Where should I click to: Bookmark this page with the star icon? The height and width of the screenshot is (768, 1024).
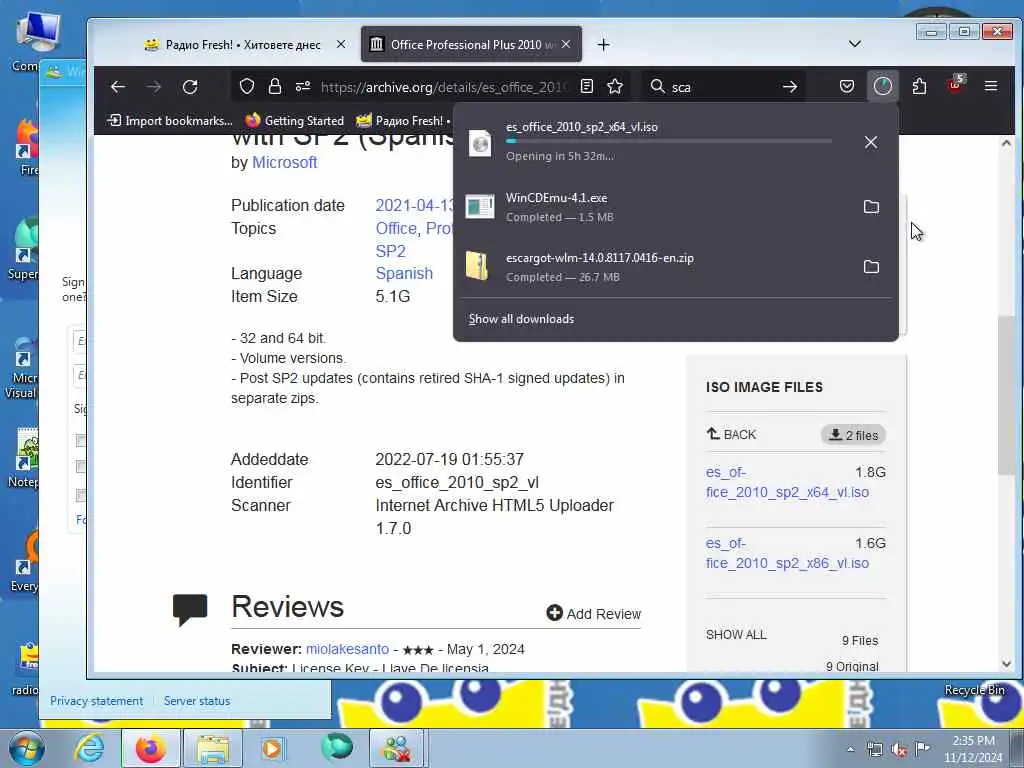[x=615, y=86]
